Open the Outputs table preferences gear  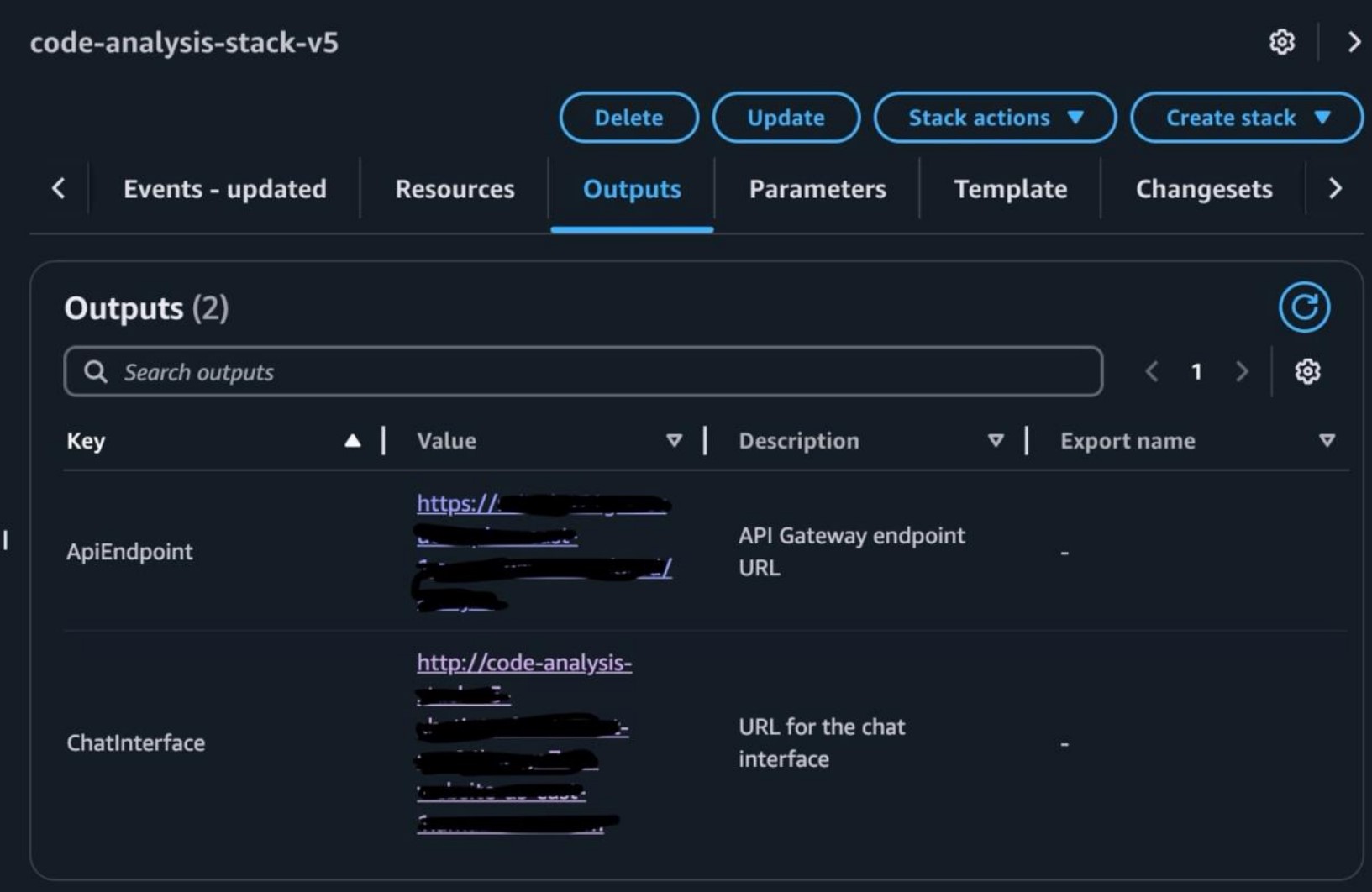tap(1307, 371)
